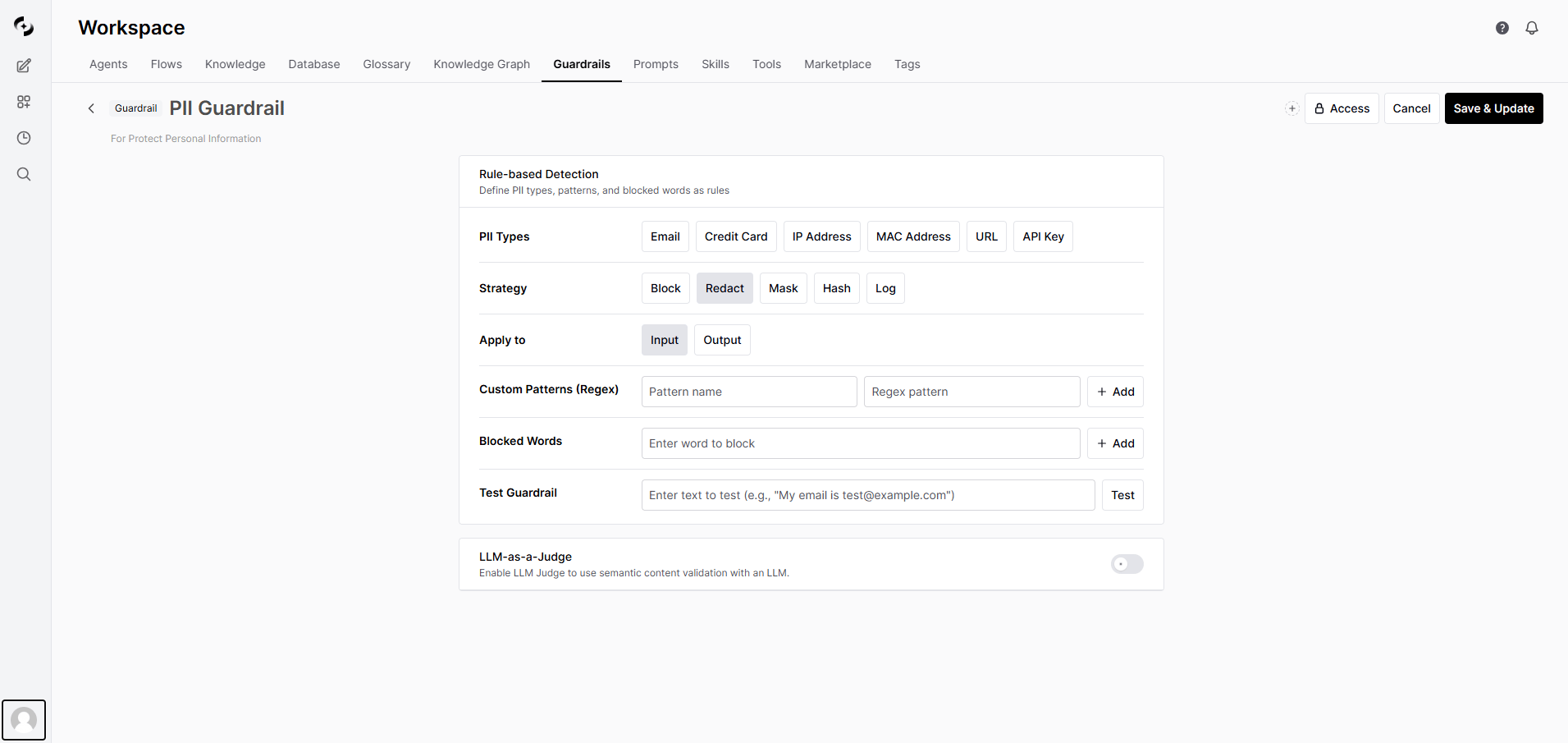Click the Test button for guardrail
The width and height of the screenshot is (1568, 743).
1122,495
